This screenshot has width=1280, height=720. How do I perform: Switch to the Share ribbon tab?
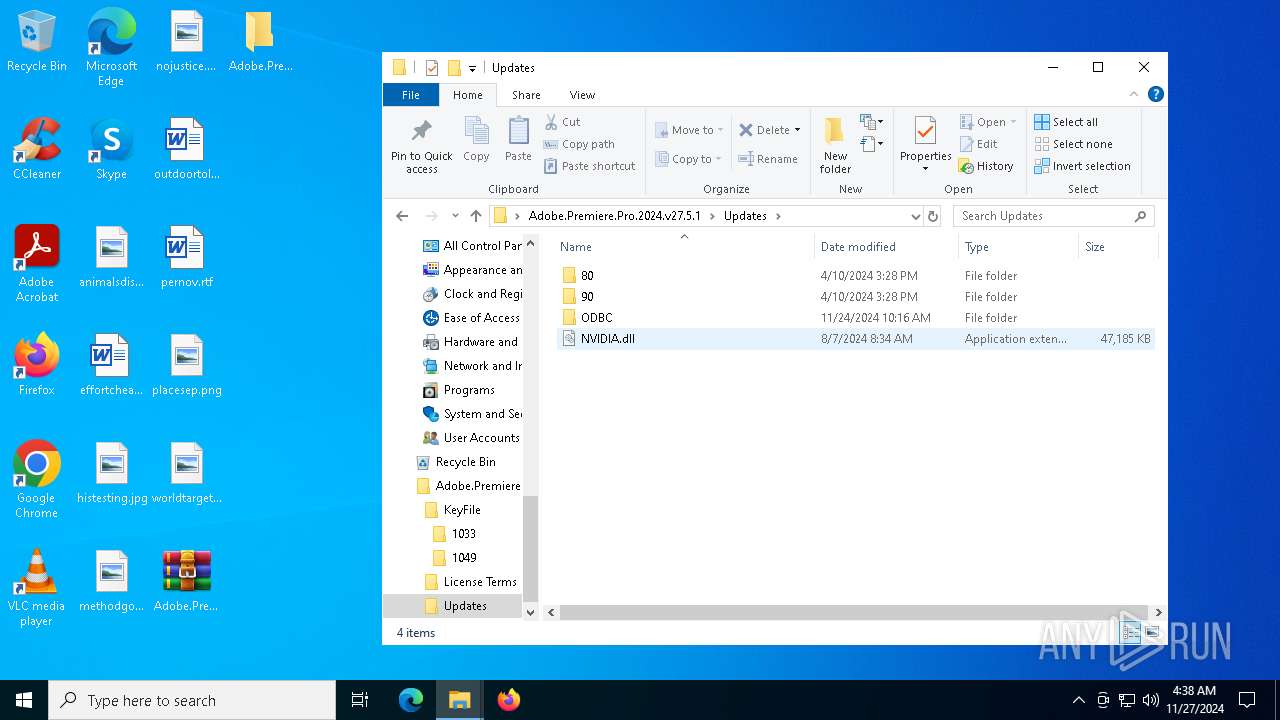click(526, 95)
